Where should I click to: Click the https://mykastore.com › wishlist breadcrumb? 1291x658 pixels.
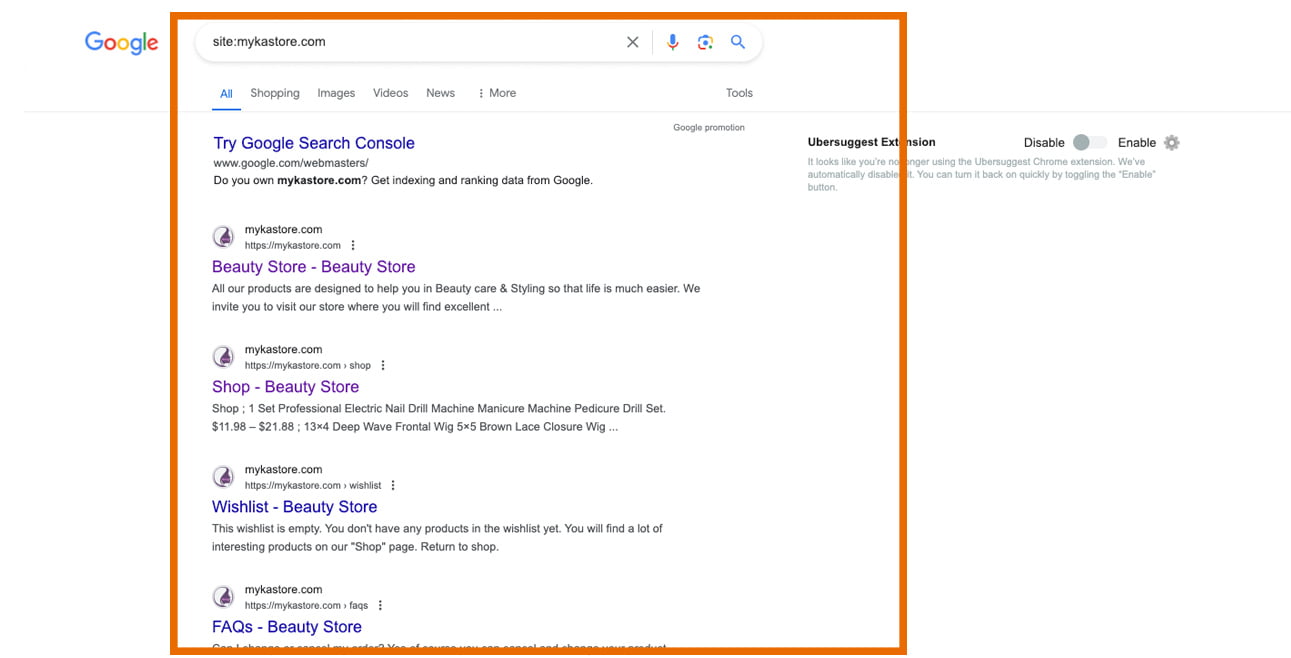pyautogui.click(x=313, y=486)
